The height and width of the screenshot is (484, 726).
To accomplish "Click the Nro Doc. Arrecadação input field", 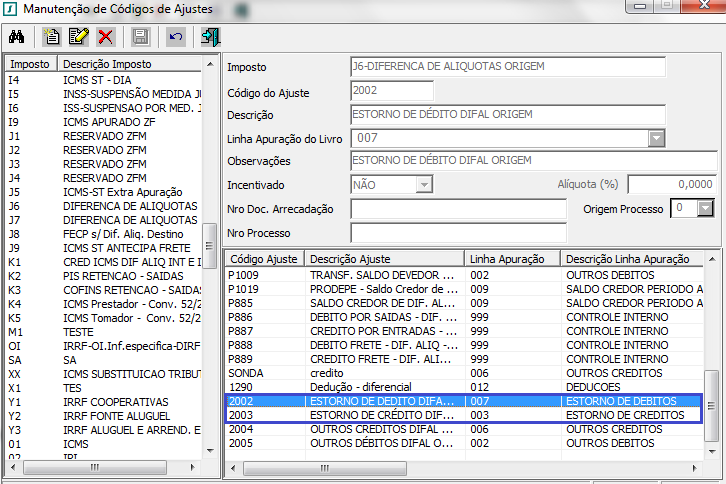I will coord(457,209).
